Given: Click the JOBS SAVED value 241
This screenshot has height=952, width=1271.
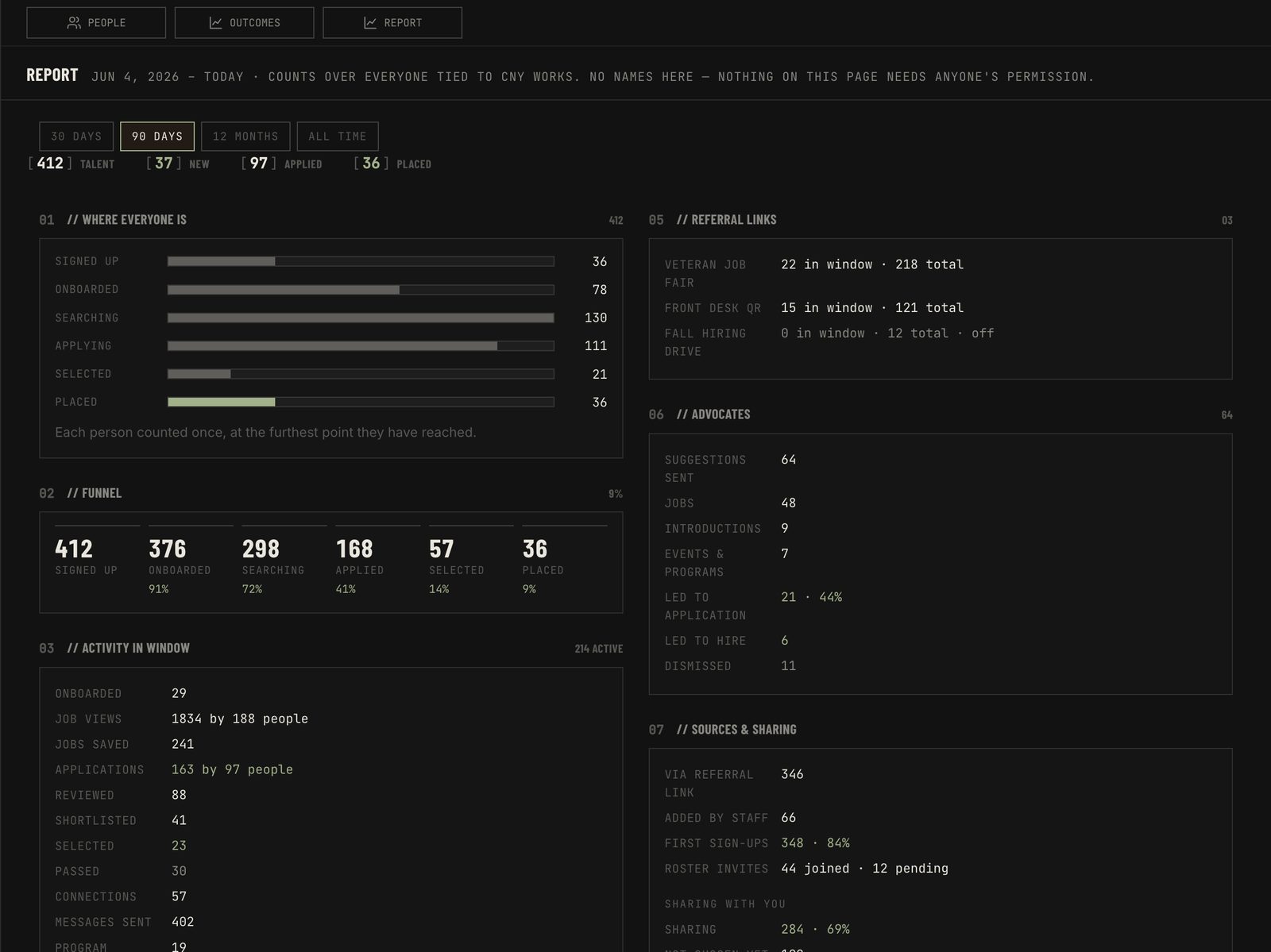Looking at the screenshot, I should pos(183,744).
